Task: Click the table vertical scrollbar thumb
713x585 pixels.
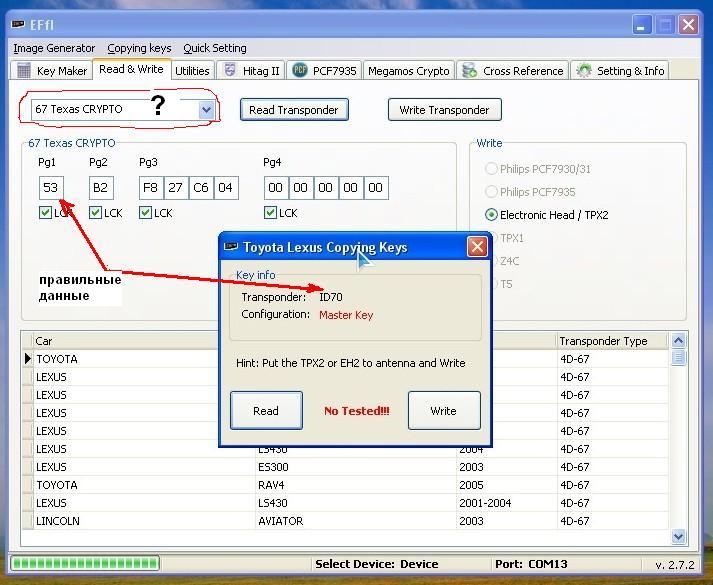Action: point(678,357)
